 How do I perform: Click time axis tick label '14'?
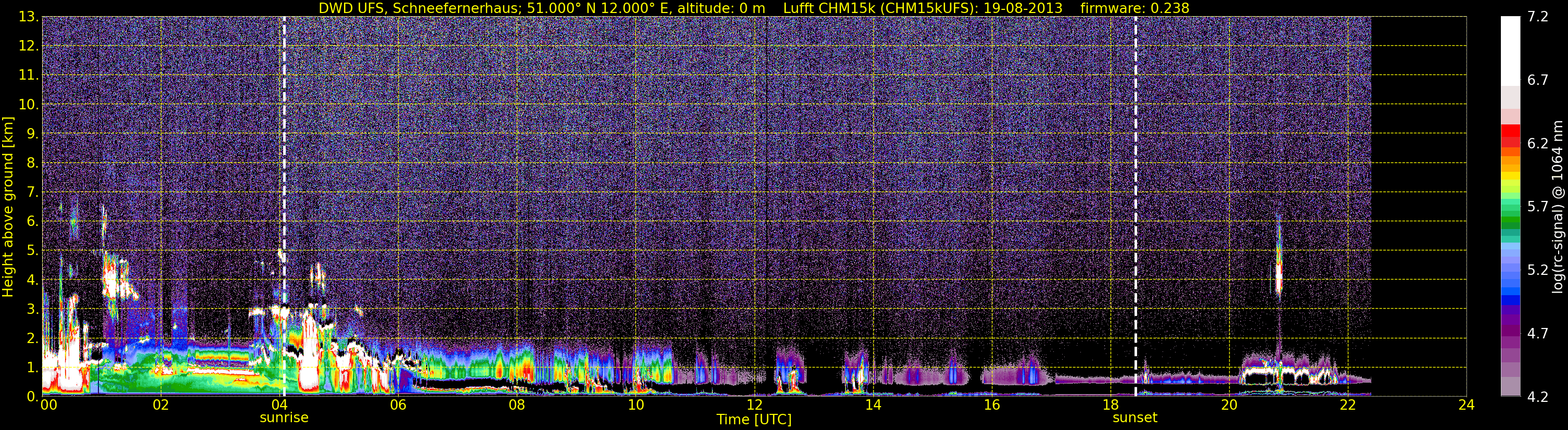pyautogui.click(x=873, y=405)
